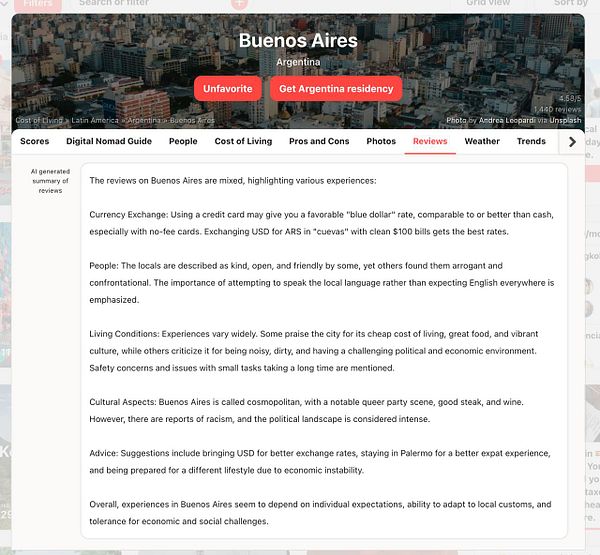Select the Reviews tab
Viewport: 600px width, 555px height.
point(430,141)
